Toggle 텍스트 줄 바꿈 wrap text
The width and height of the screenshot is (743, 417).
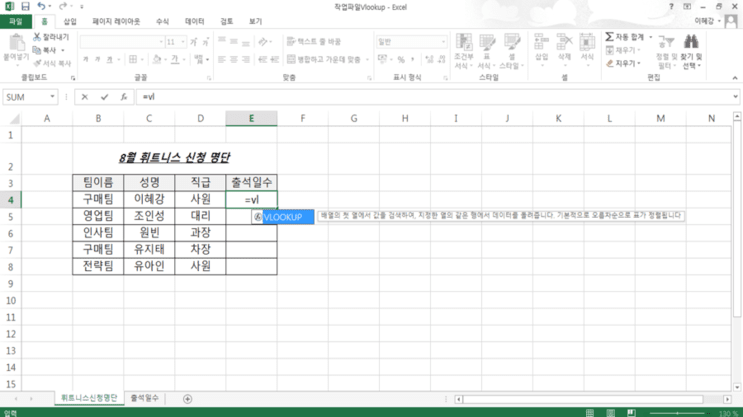(314, 42)
